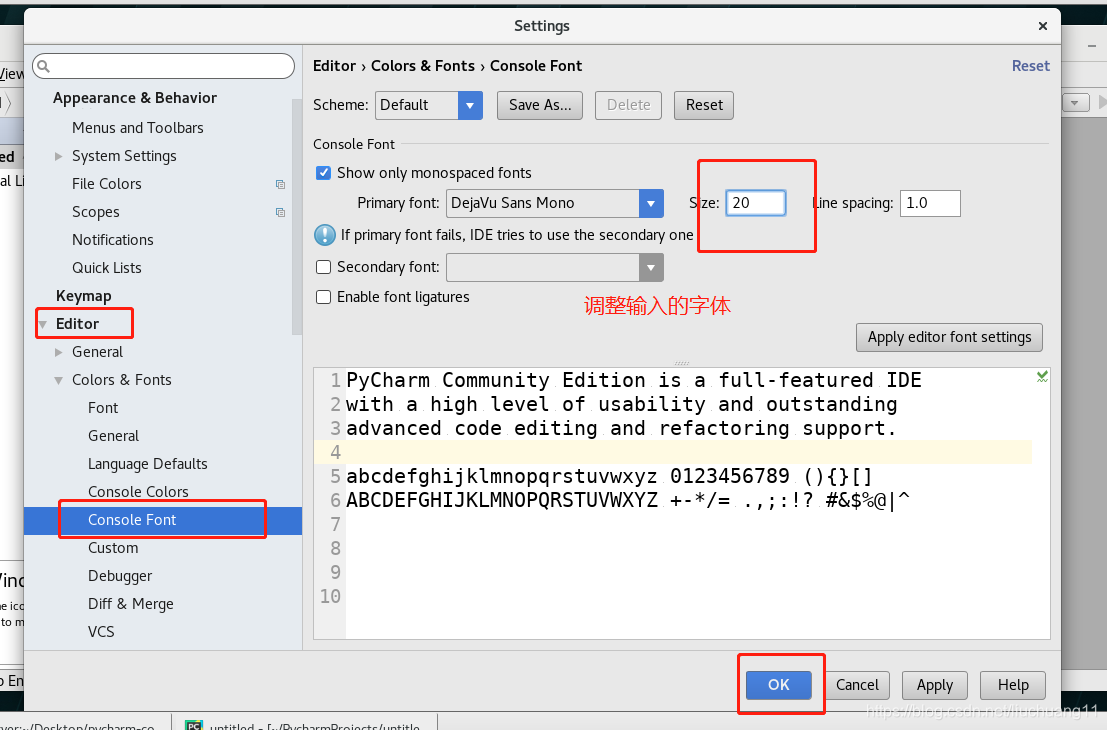
Task: Open Scopes settings
Action: tap(95, 213)
